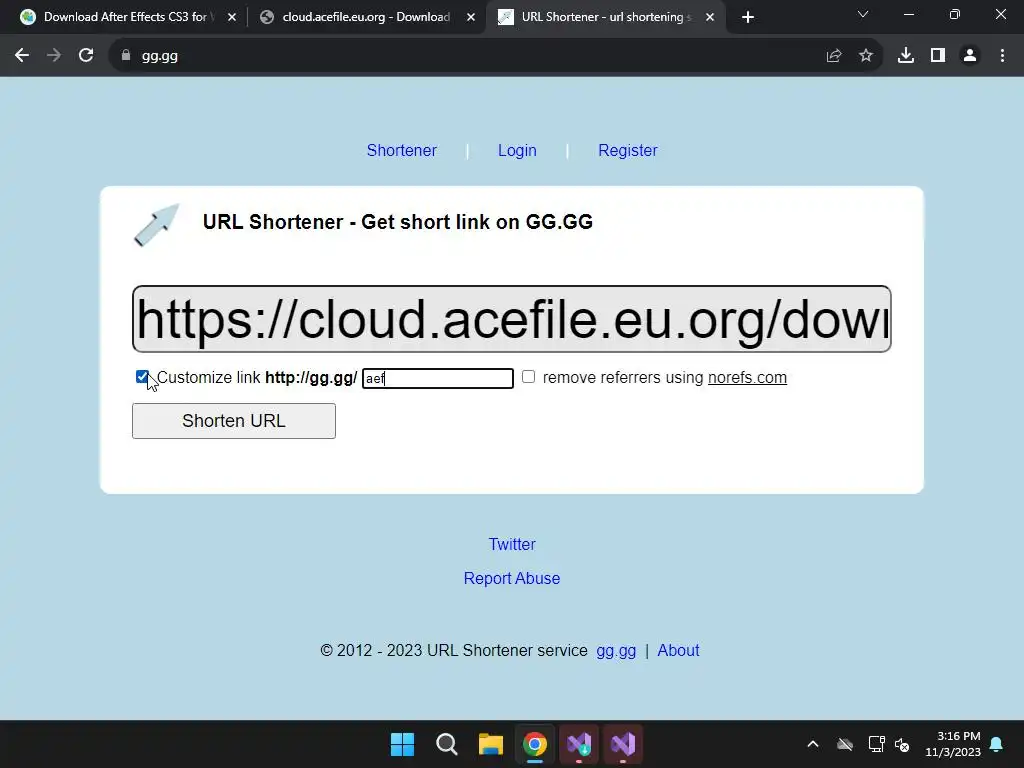Click the muted volume tray icon
The width and height of the screenshot is (1024, 768).
coord(903,744)
